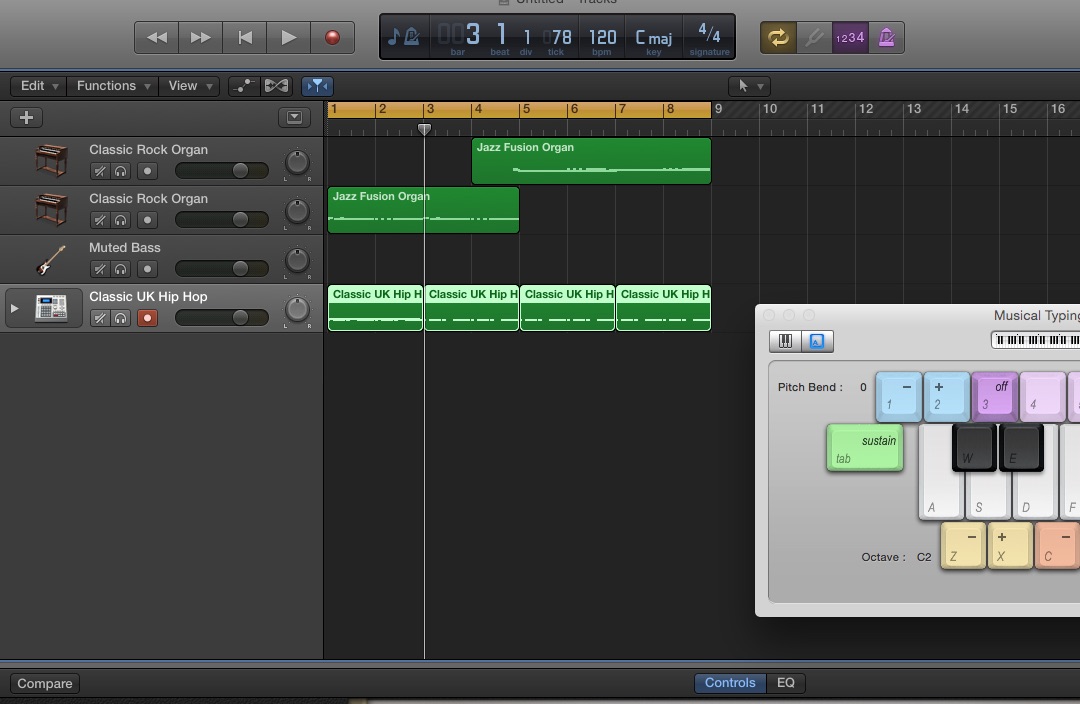1080x704 pixels.
Task: Click the purple metronome button
Action: pos(886,38)
